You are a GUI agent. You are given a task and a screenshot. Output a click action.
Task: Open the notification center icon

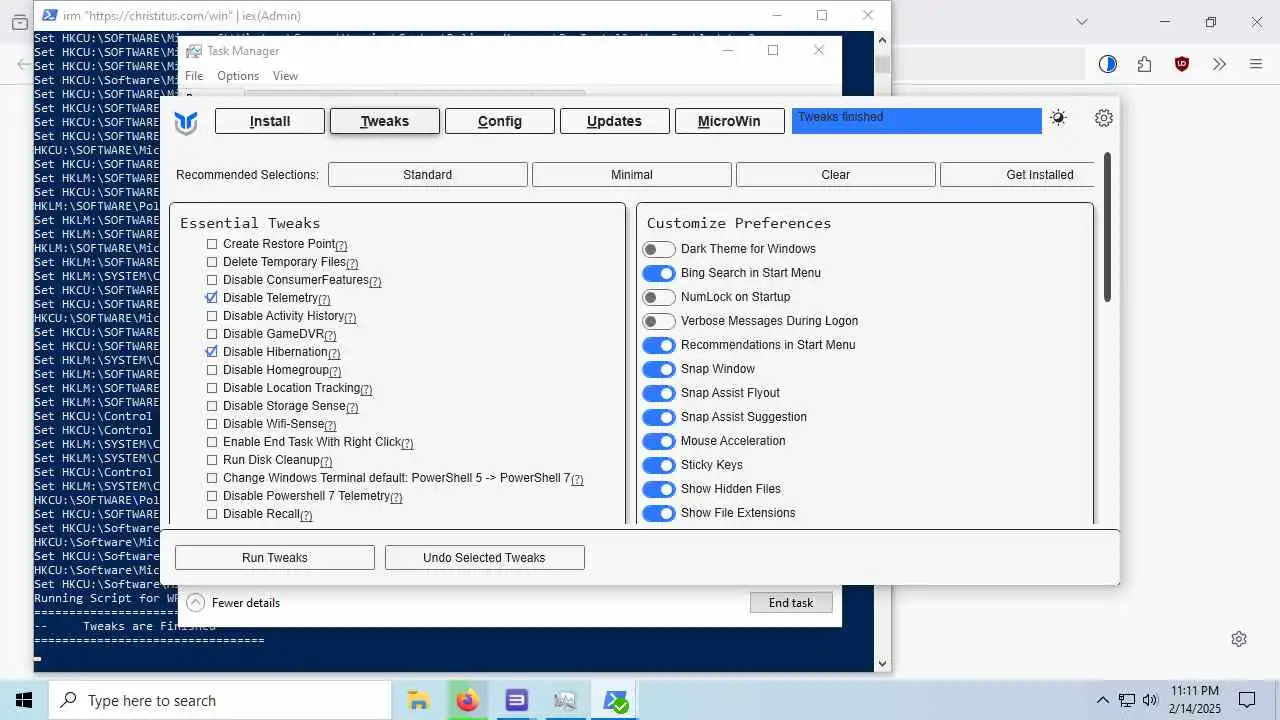[x=1247, y=700]
